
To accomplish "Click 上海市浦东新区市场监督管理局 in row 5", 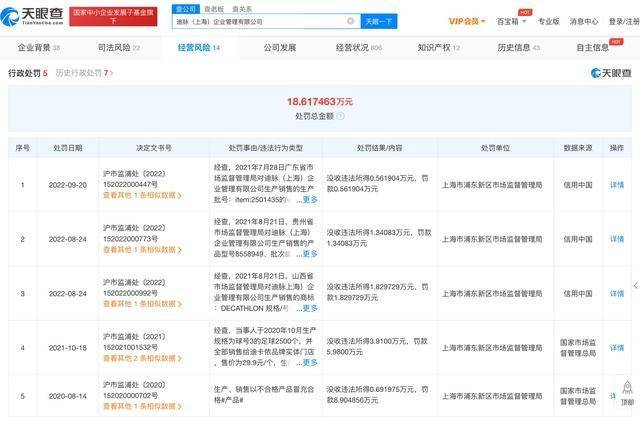I will (492, 396).
